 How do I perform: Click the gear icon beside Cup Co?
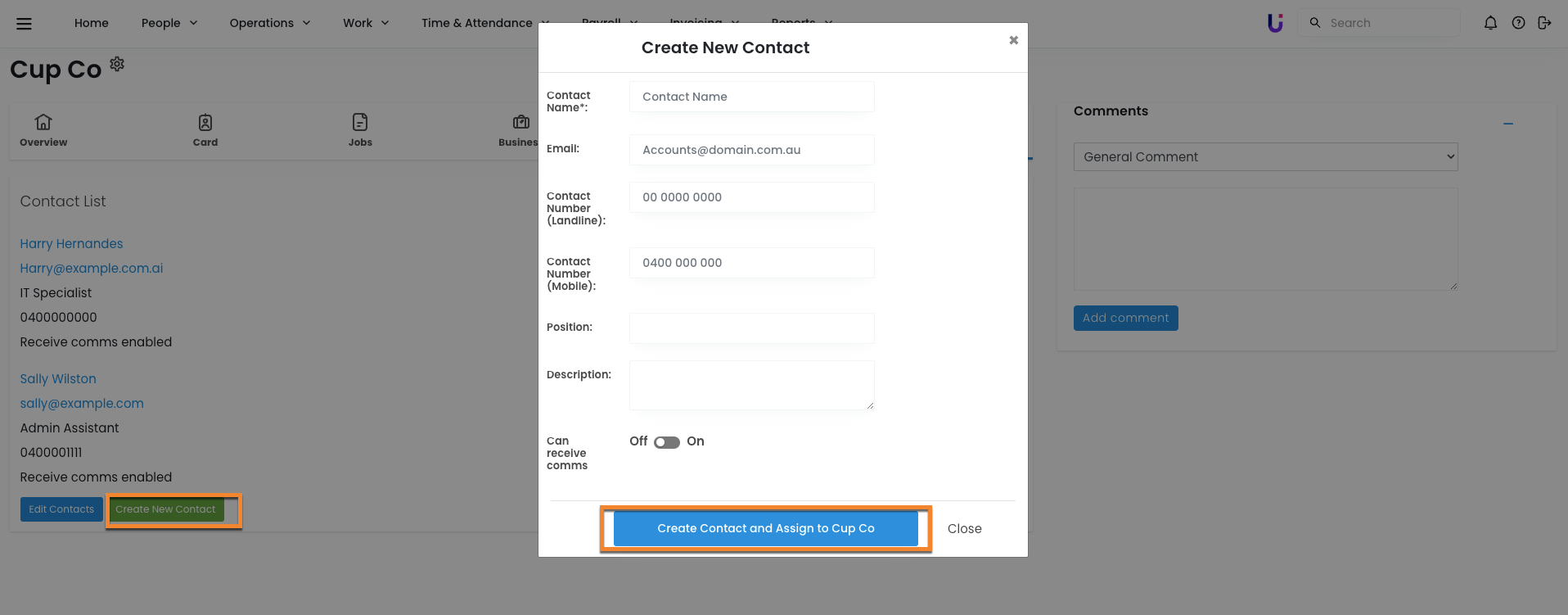(117, 64)
